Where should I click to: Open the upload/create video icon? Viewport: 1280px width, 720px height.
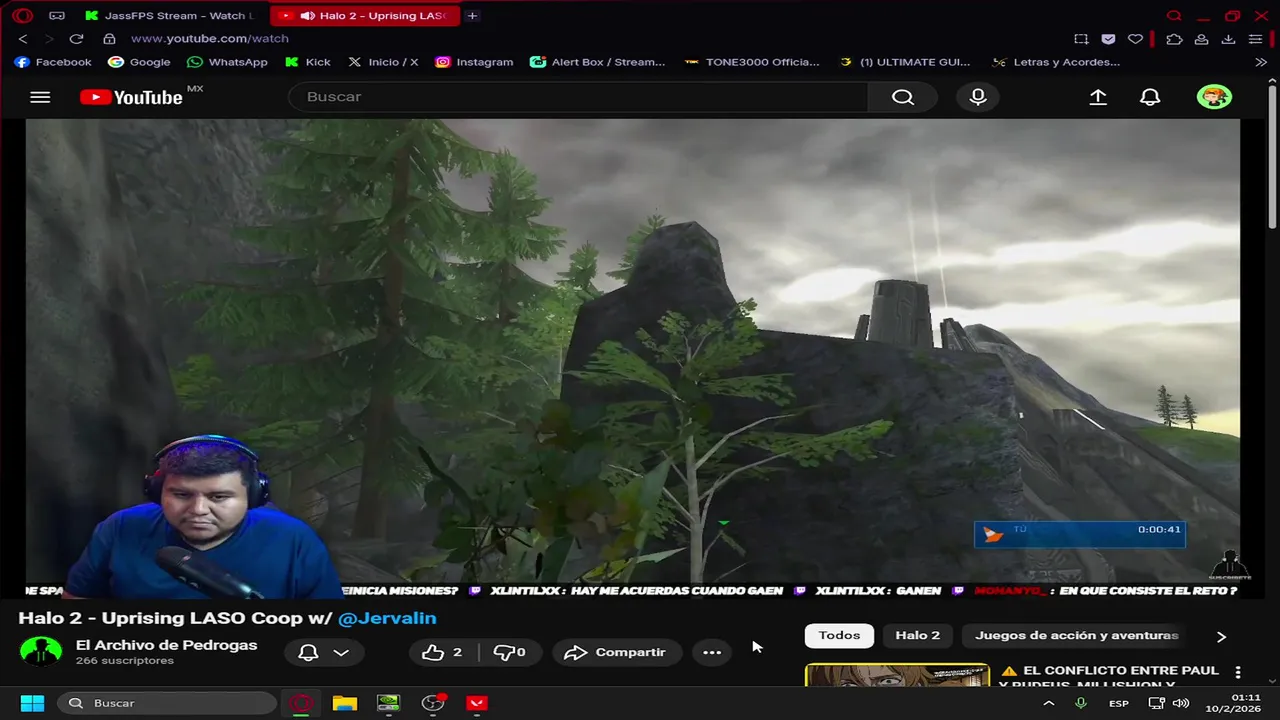pos(1098,97)
